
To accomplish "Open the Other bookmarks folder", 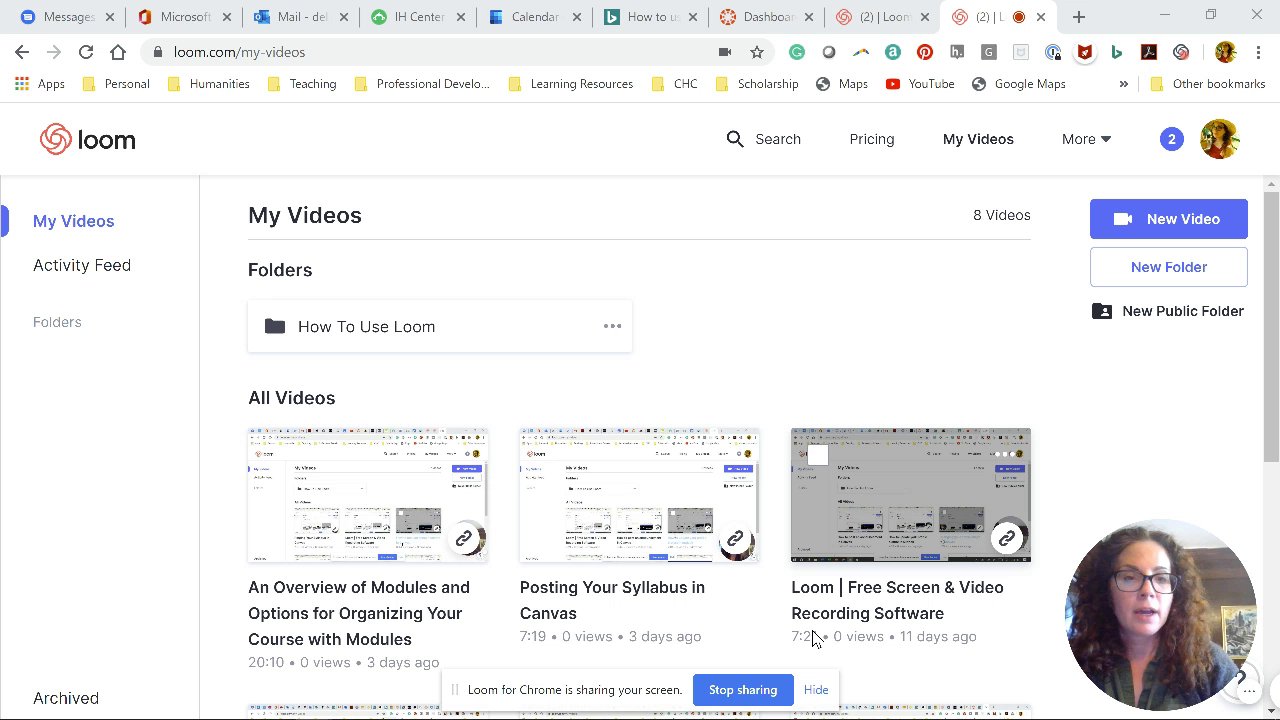I will [x=1208, y=84].
